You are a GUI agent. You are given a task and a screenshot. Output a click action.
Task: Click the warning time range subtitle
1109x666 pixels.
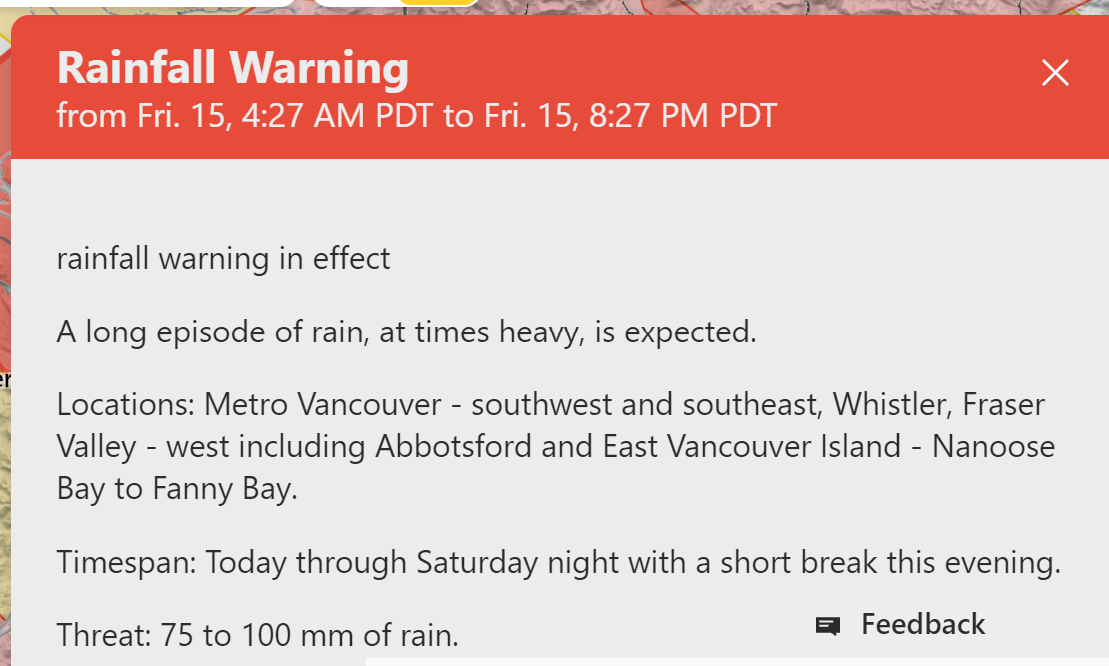point(416,116)
